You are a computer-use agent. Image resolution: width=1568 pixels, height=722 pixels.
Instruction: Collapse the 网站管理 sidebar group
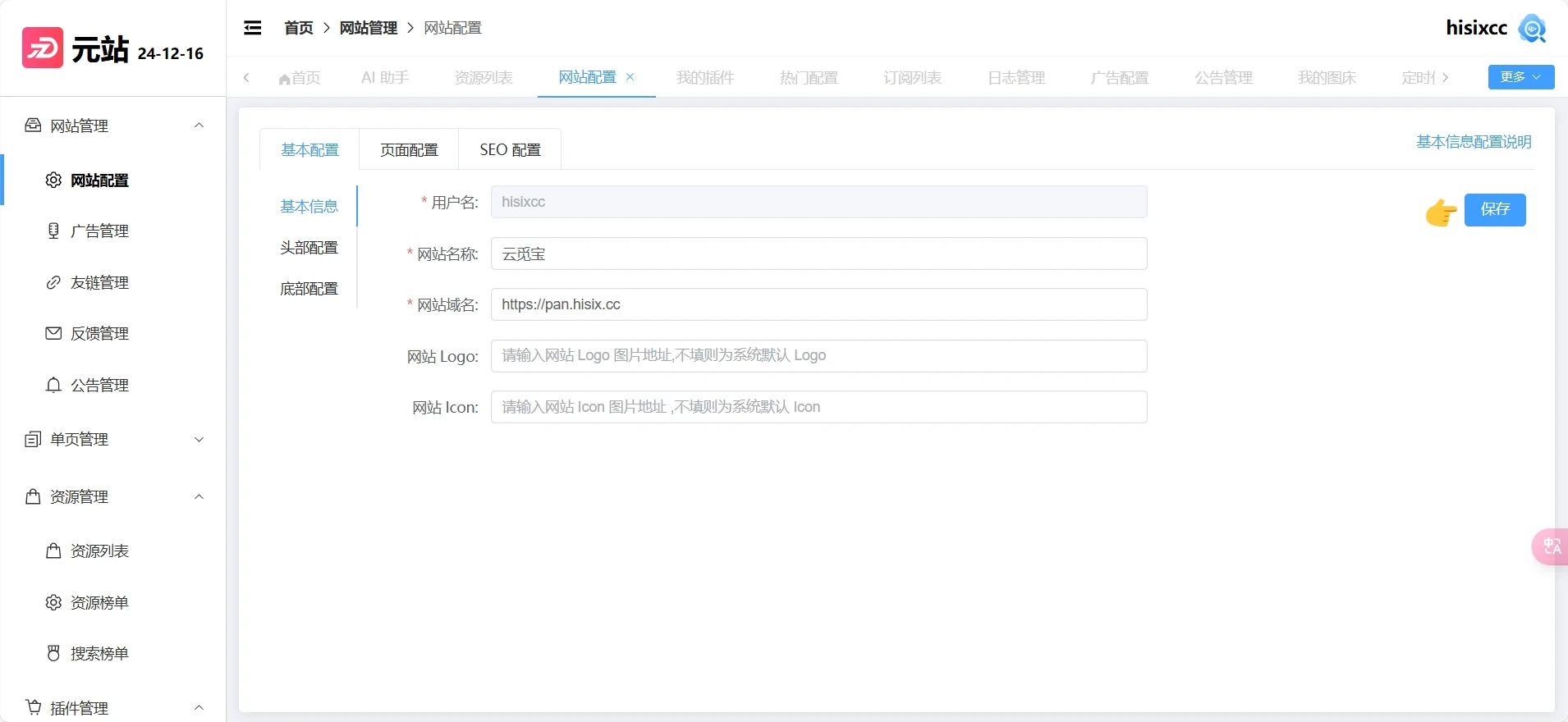(199, 126)
